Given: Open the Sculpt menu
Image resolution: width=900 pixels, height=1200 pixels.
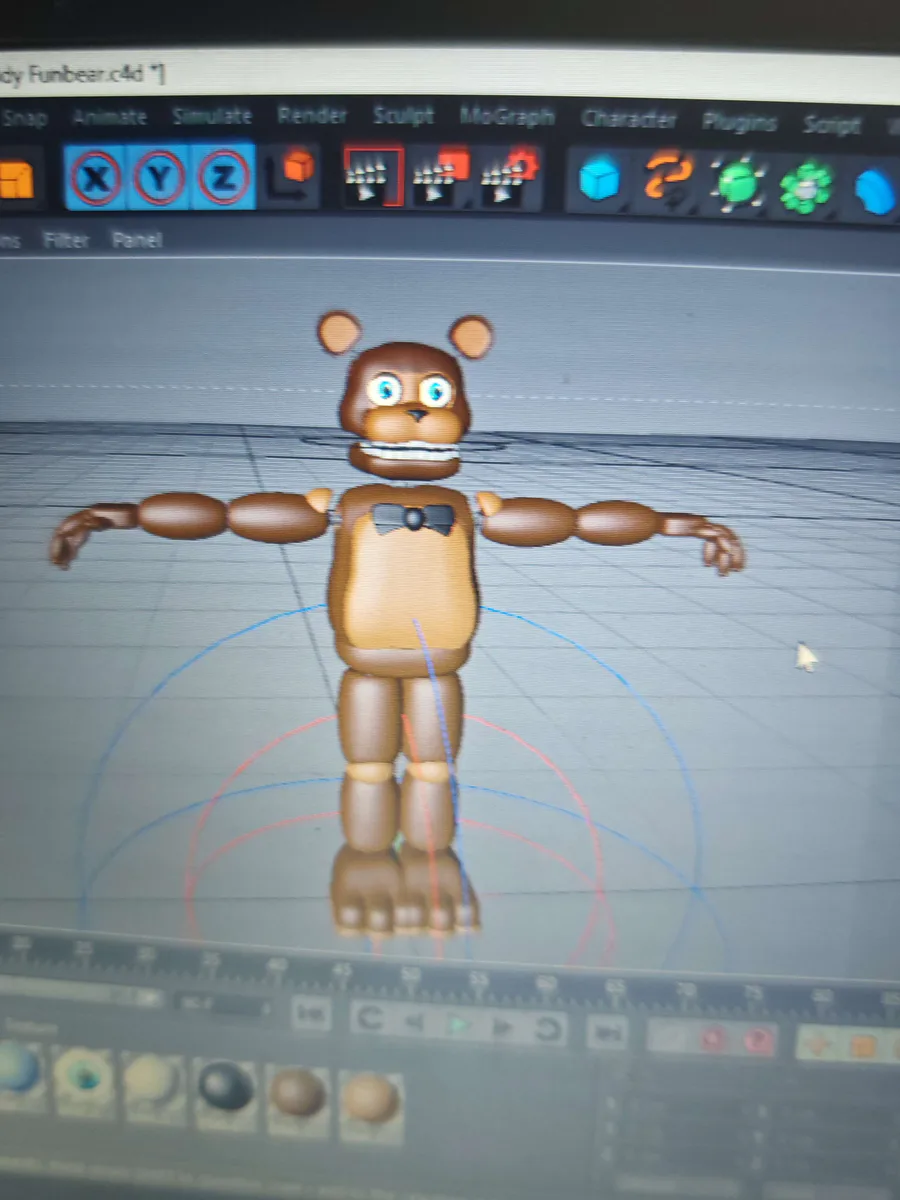Looking at the screenshot, I should click(403, 116).
